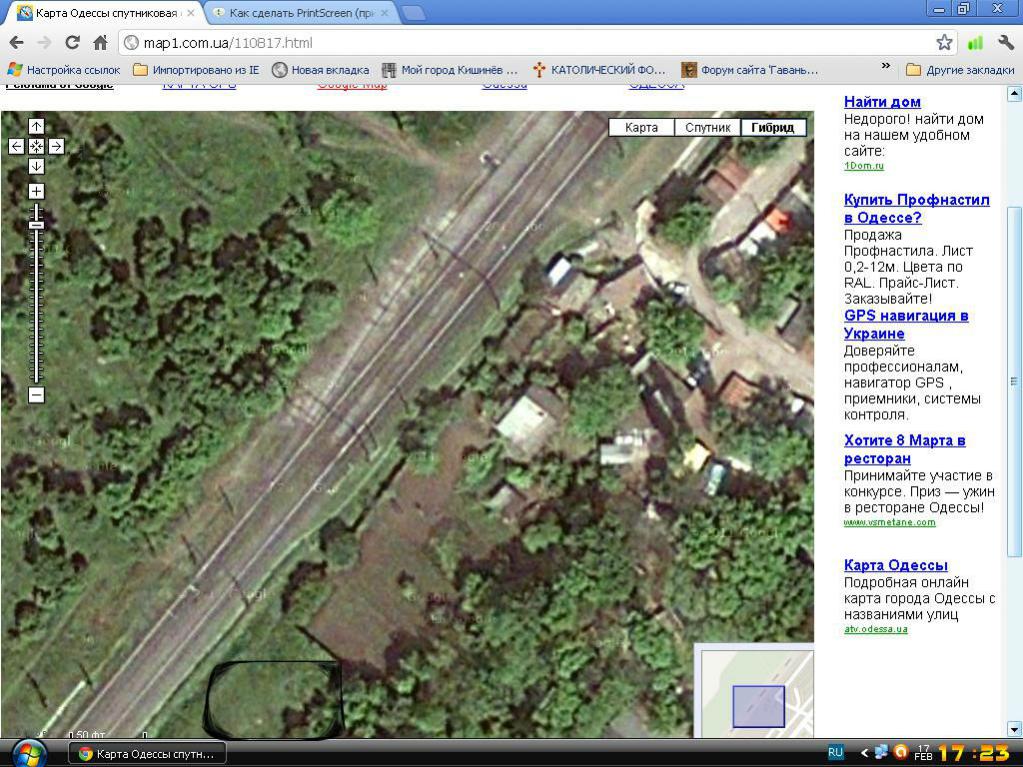Viewport: 1023px width, 767px height.
Task: Click the vertical scrollbar thumb
Action: [x=1014, y=382]
